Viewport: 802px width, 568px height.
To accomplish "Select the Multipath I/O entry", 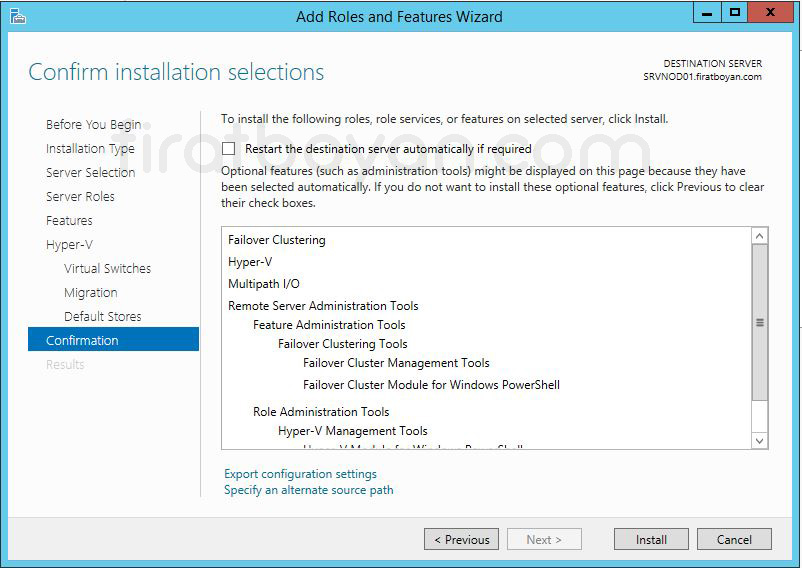I will tap(264, 284).
